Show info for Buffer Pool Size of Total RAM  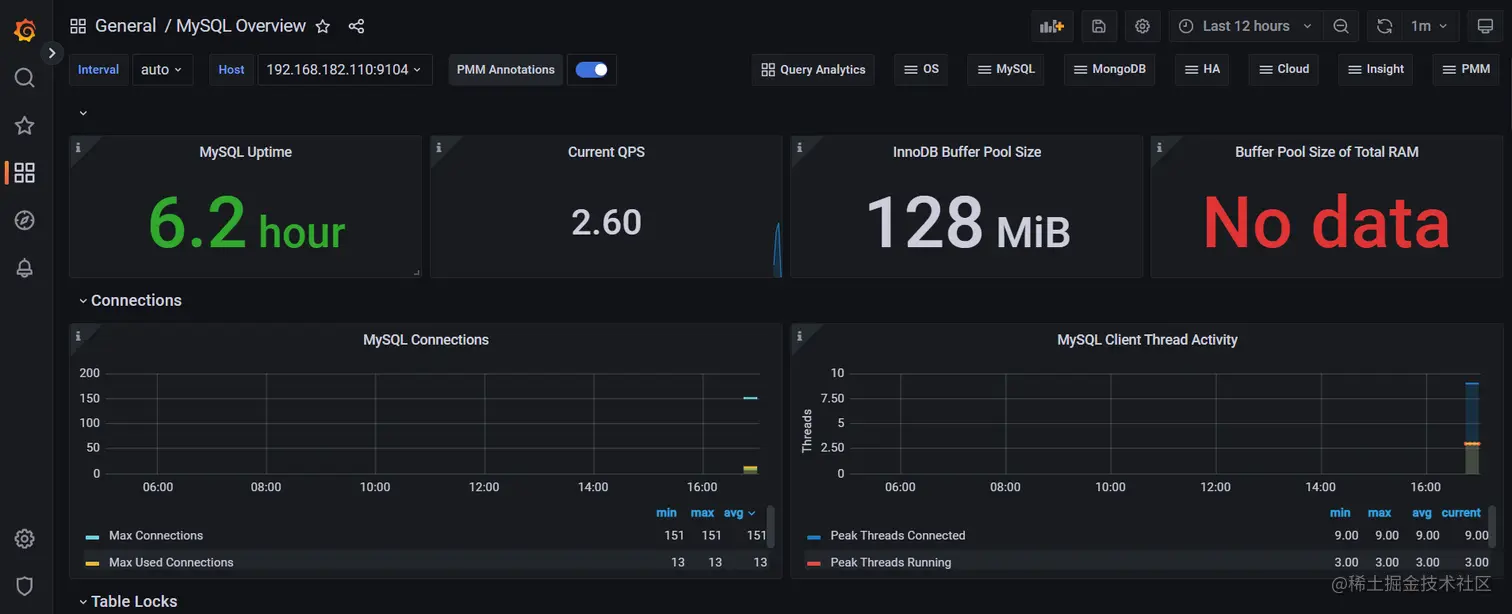[x=1159, y=147]
